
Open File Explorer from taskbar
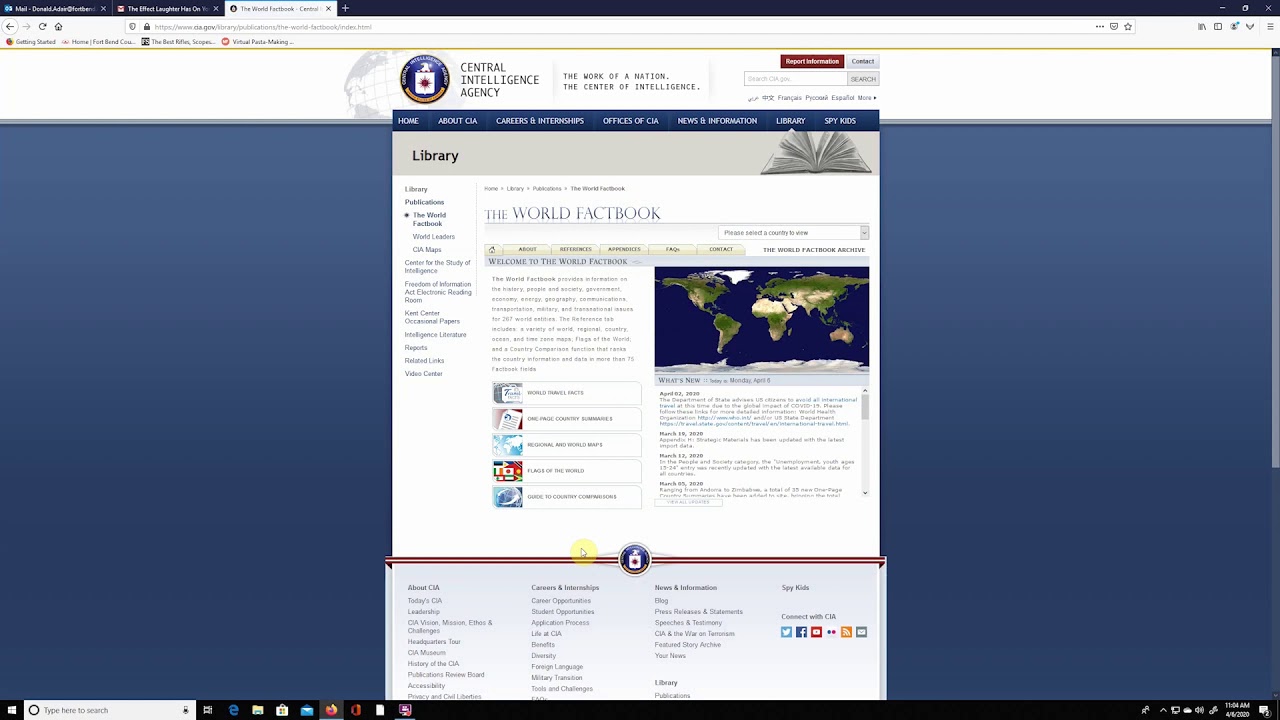pyautogui.click(x=258, y=710)
